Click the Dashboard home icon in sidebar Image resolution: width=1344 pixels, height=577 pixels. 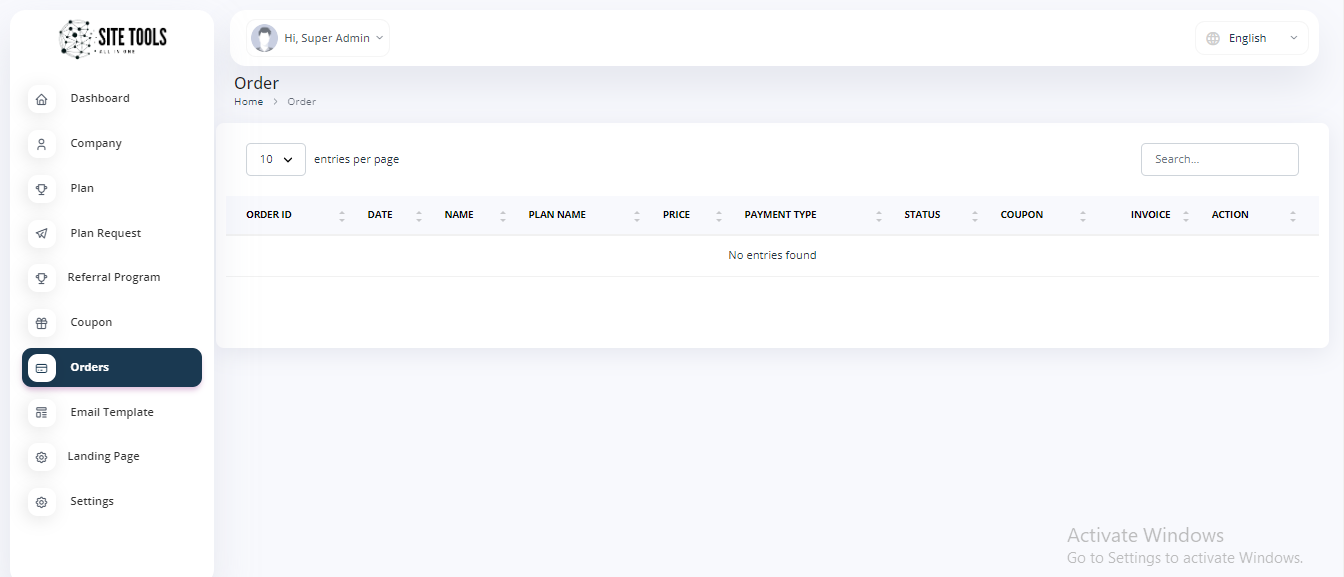pos(41,99)
